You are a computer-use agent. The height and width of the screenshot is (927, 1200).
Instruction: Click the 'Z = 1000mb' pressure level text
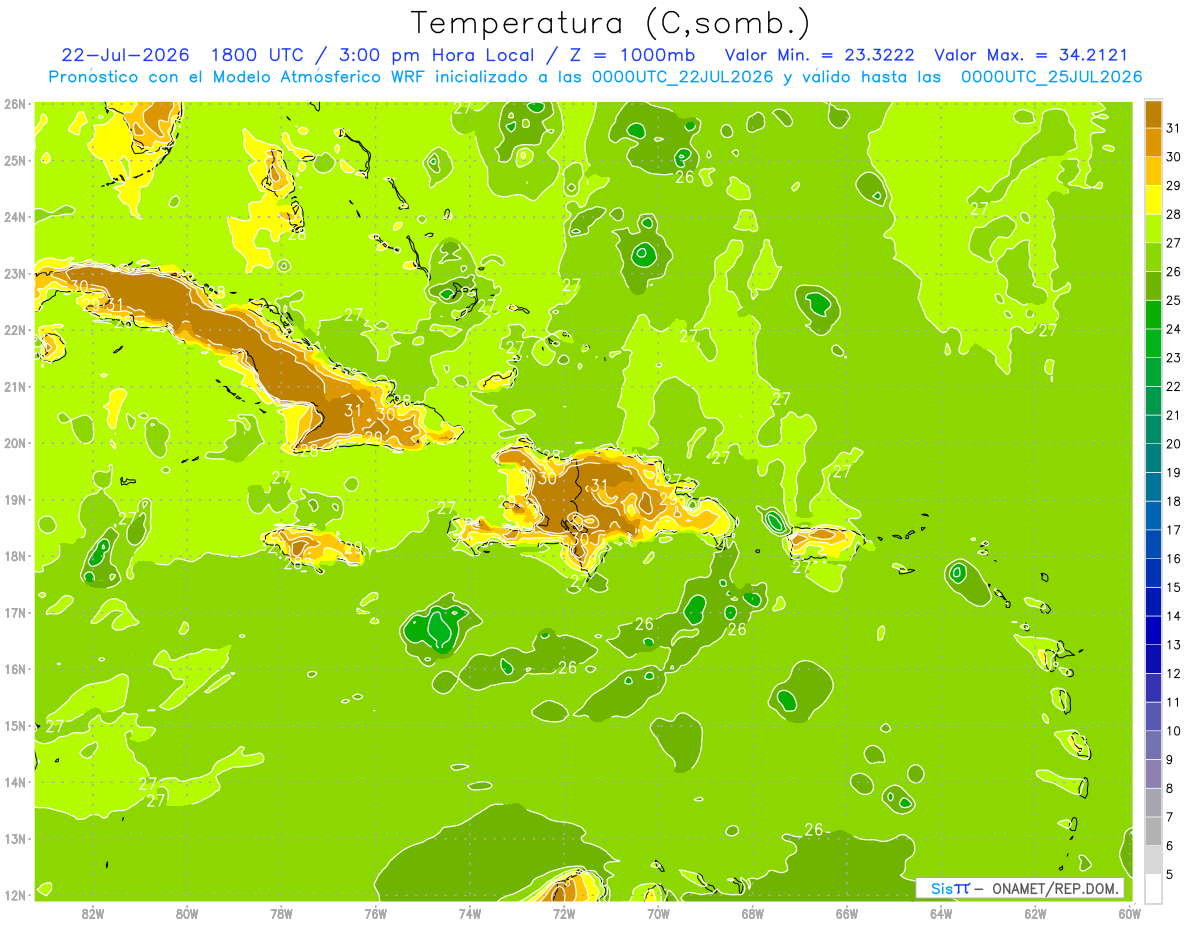point(631,55)
